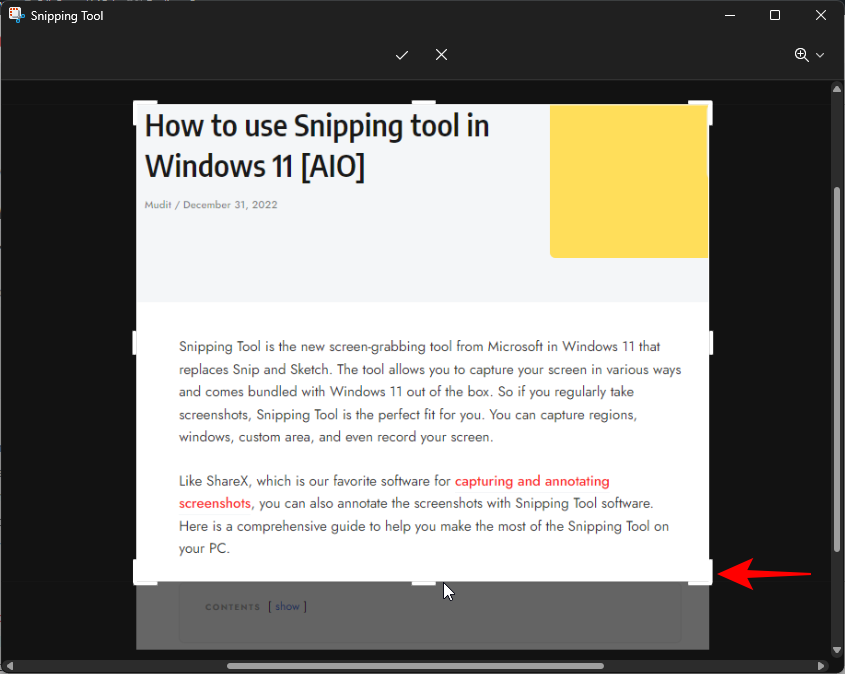Open the zoom magnifier tool
The width and height of the screenshot is (845, 674).
click(x=801, y=54)
